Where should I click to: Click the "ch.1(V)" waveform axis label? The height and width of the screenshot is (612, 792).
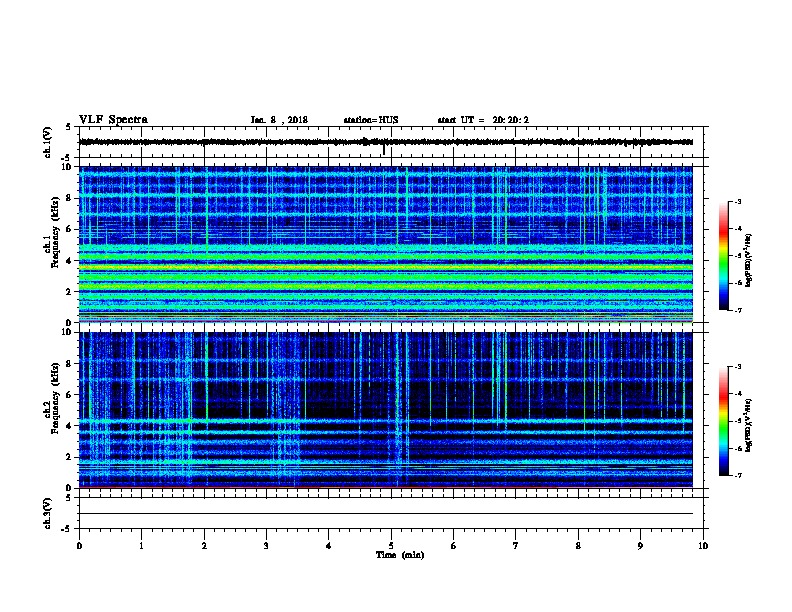tap(48, 142)
